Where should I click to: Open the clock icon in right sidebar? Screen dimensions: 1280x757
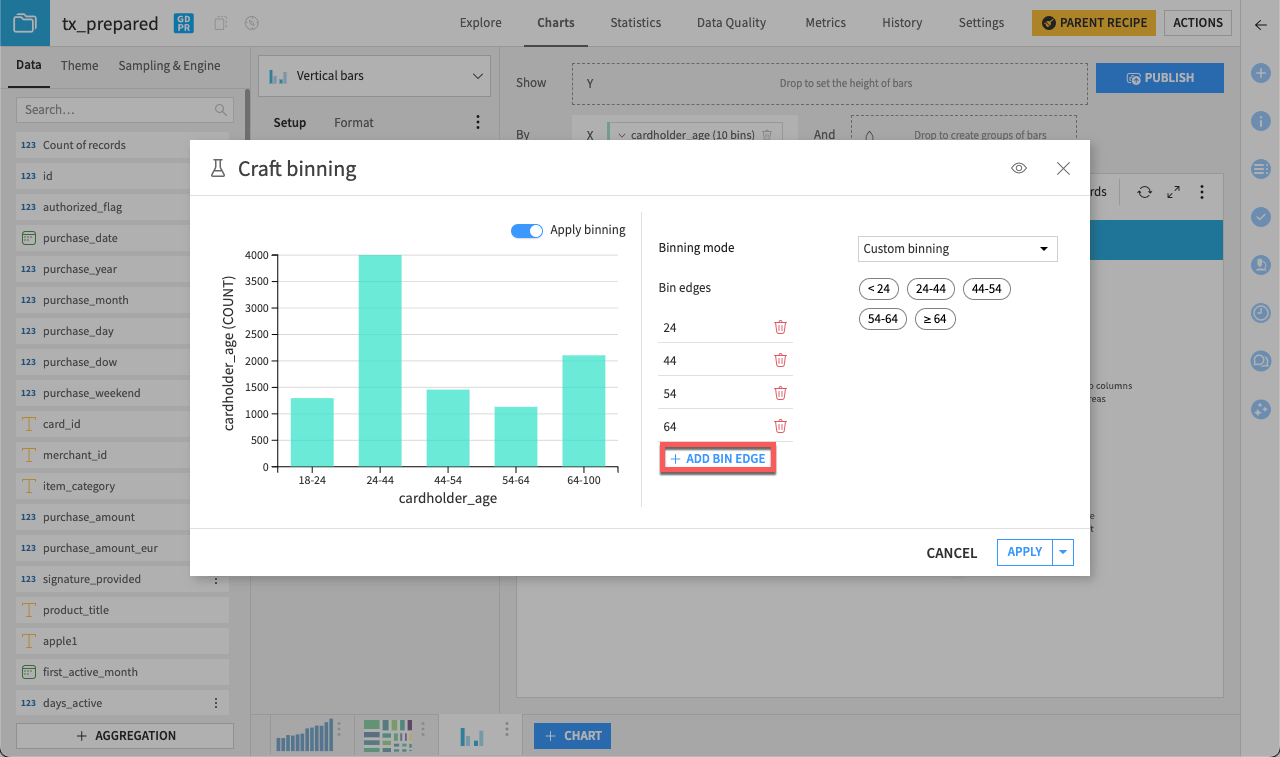click(x=1260, y=312)
